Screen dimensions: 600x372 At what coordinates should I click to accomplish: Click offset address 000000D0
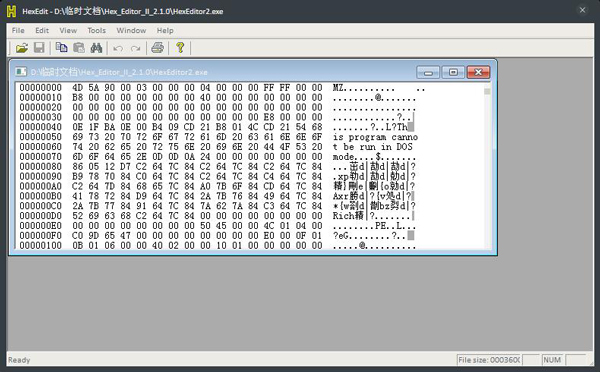tap(41, 216)
